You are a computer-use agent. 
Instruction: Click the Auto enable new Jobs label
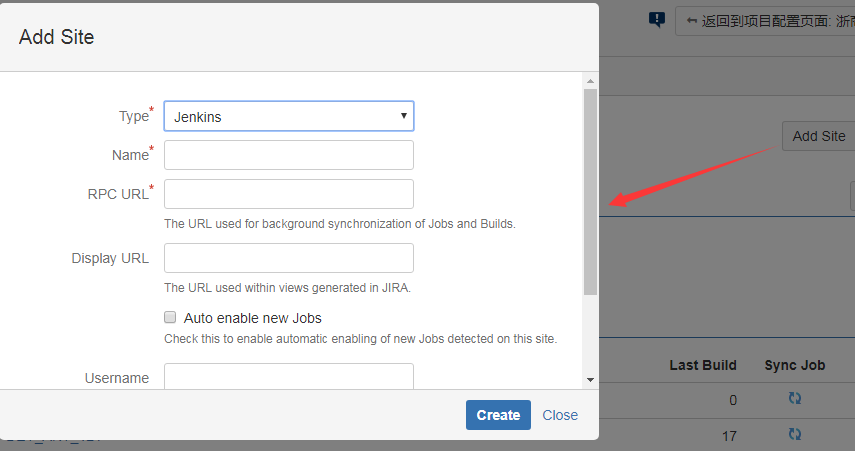(252, 318)
